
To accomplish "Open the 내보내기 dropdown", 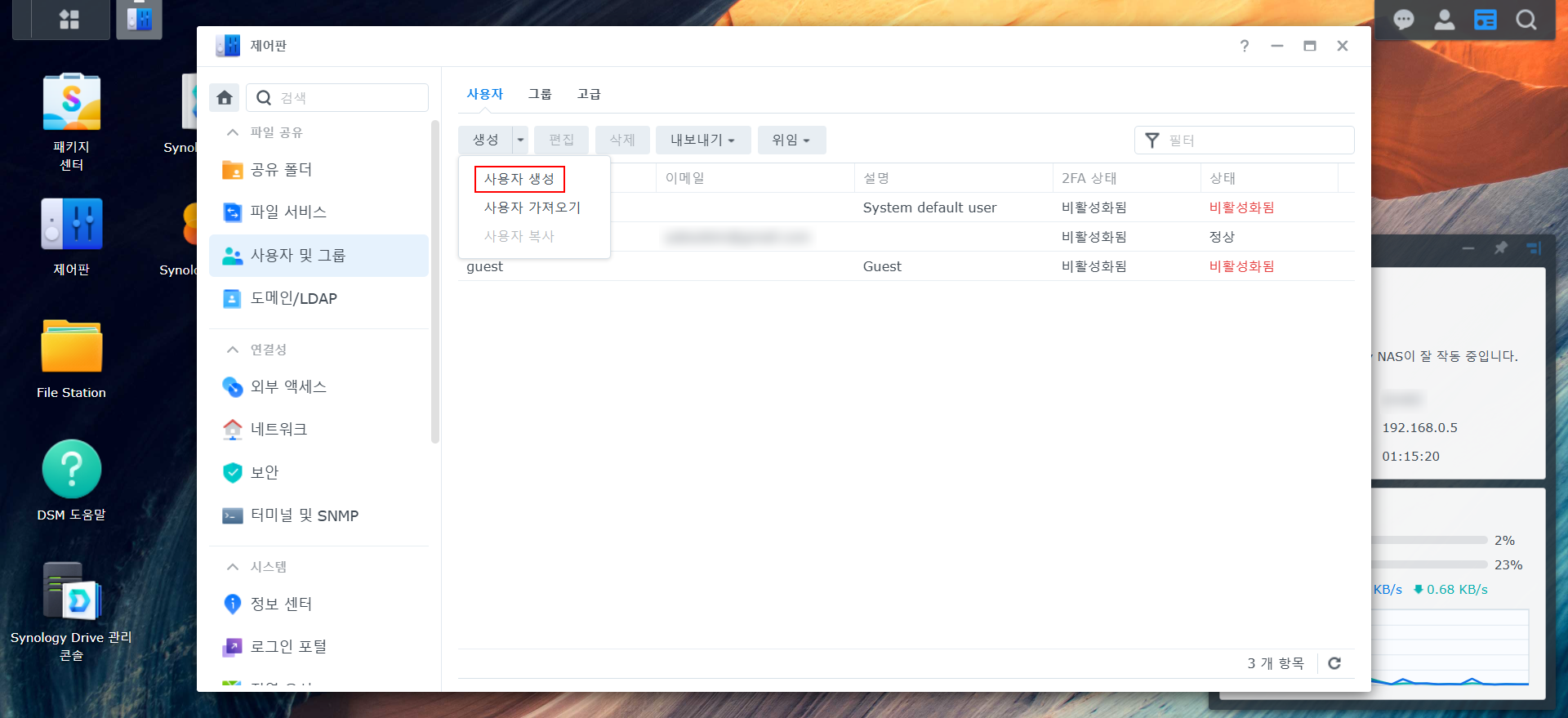I will pyautogui.click(x=702, y=140).
